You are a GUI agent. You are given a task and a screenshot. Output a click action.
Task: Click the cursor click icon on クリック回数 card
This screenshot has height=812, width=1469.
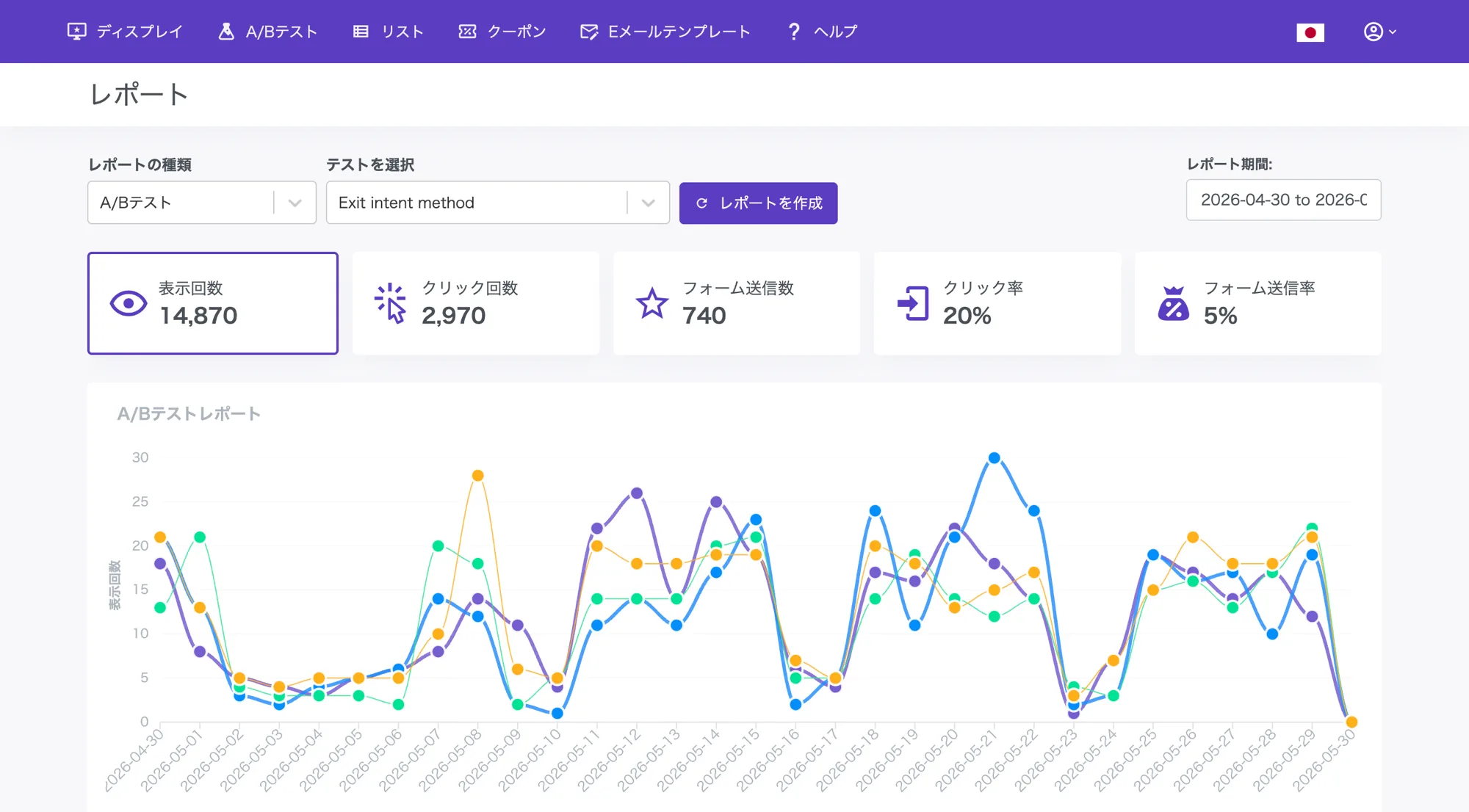point(390,303)
